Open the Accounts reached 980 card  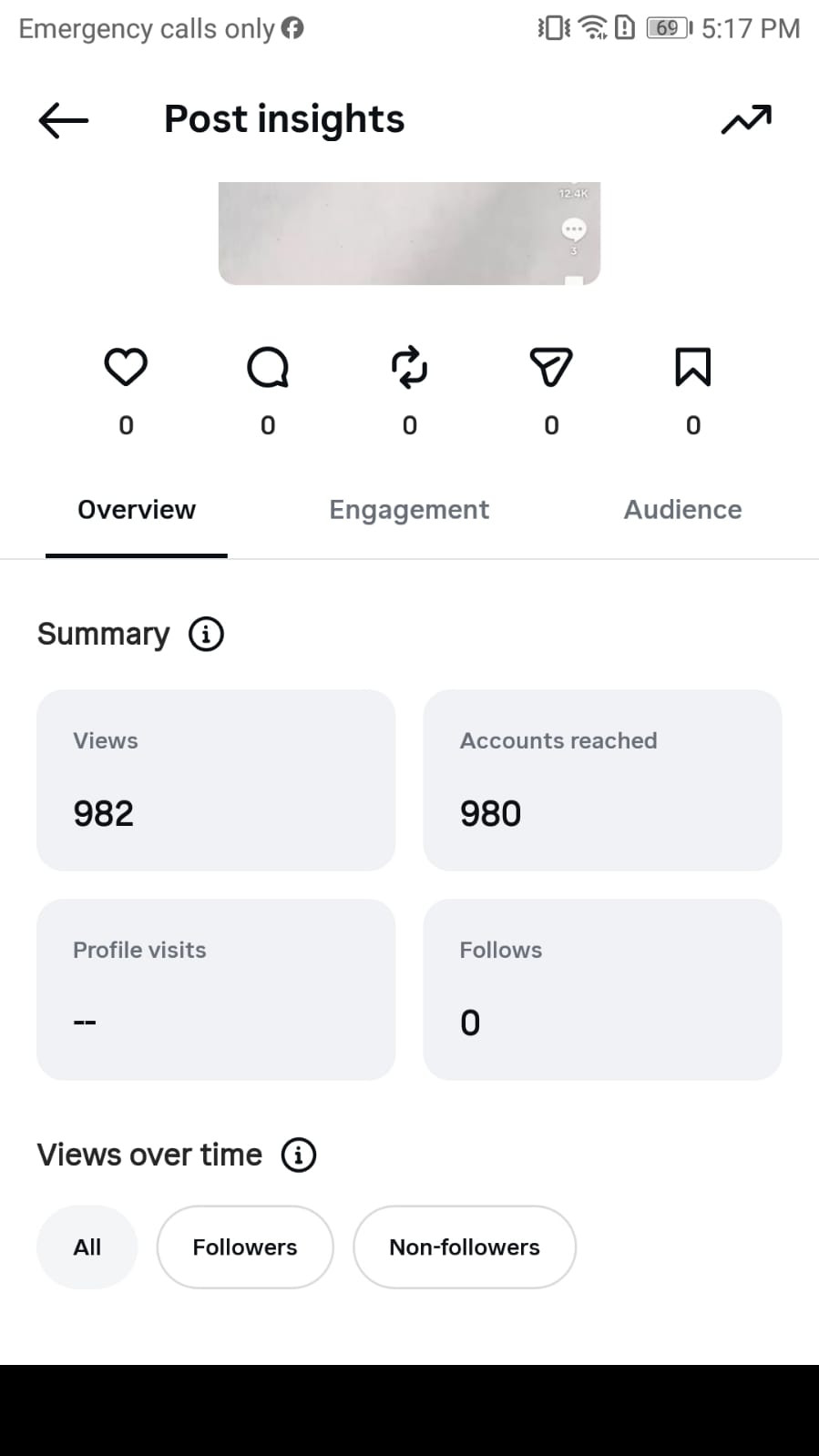(x=602, y=780)
